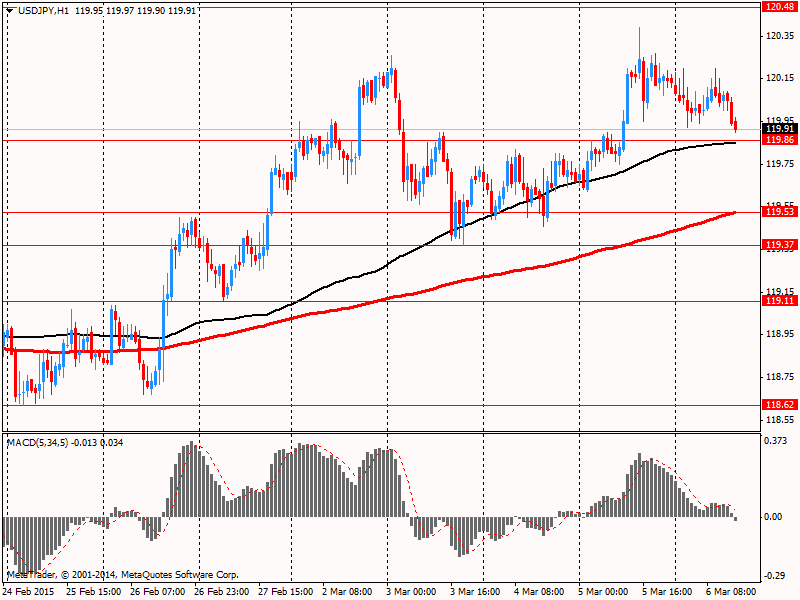This screenshot has width=800, height=600.
Task: Click the 3 Mar 00:00 time label
Action: [x=411, y=592]
